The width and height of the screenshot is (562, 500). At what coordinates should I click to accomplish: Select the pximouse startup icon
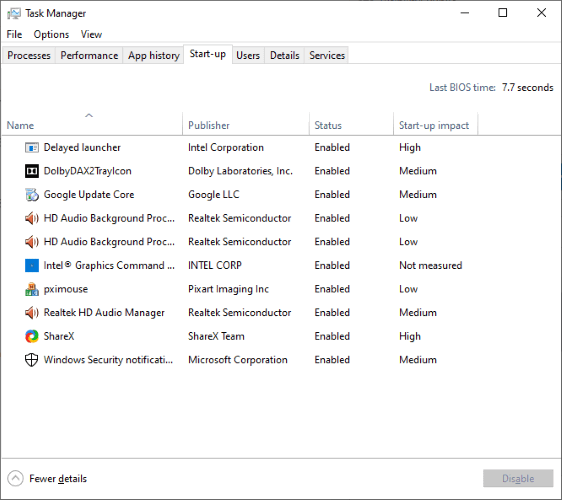coord(32,289)
